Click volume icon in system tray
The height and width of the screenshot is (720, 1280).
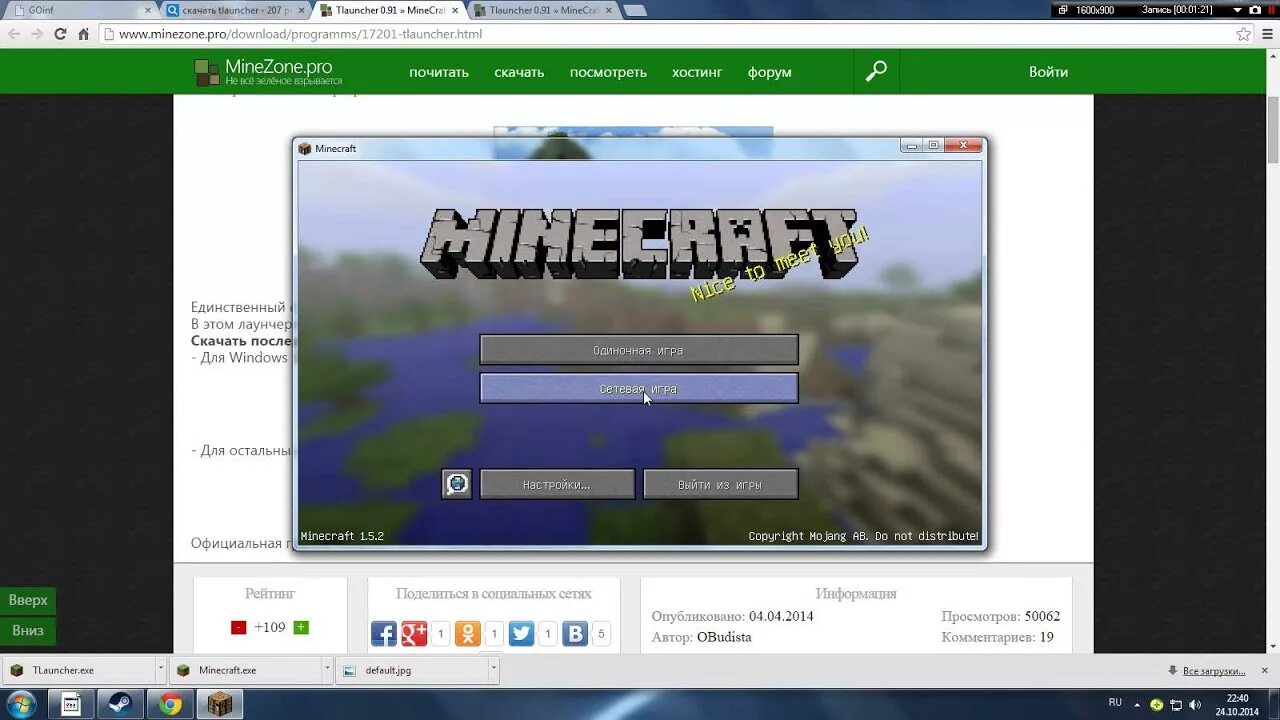tap(1194, 704)
